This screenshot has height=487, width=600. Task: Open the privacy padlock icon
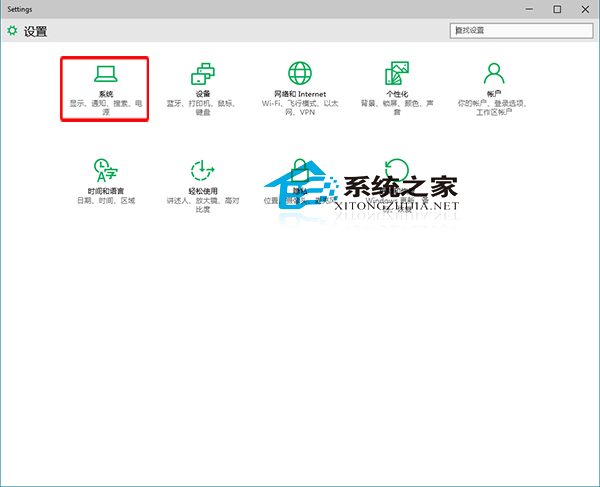click(x=300, y=170)
